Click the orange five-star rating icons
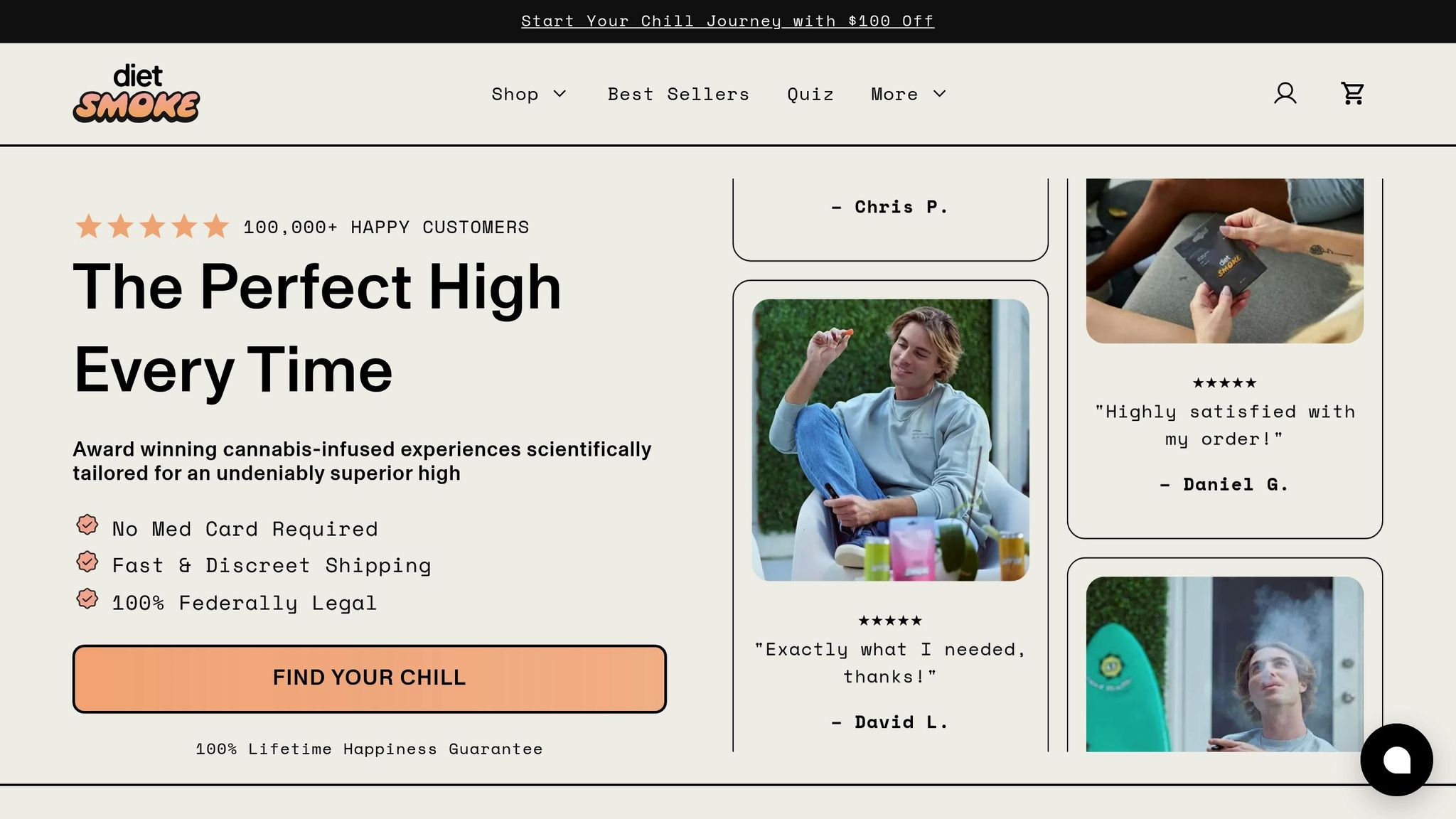The image size is (1456, 819). [x=152, y=227]
